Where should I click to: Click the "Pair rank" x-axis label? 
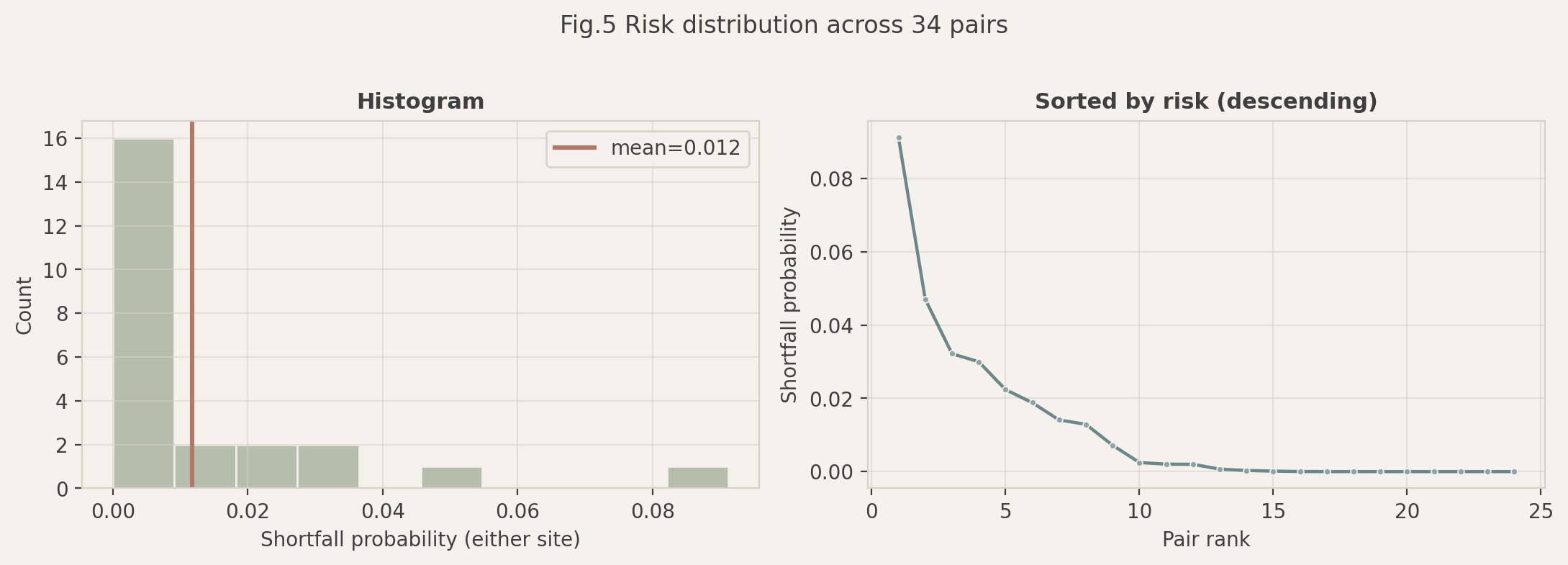click(x=1206, y=539)
